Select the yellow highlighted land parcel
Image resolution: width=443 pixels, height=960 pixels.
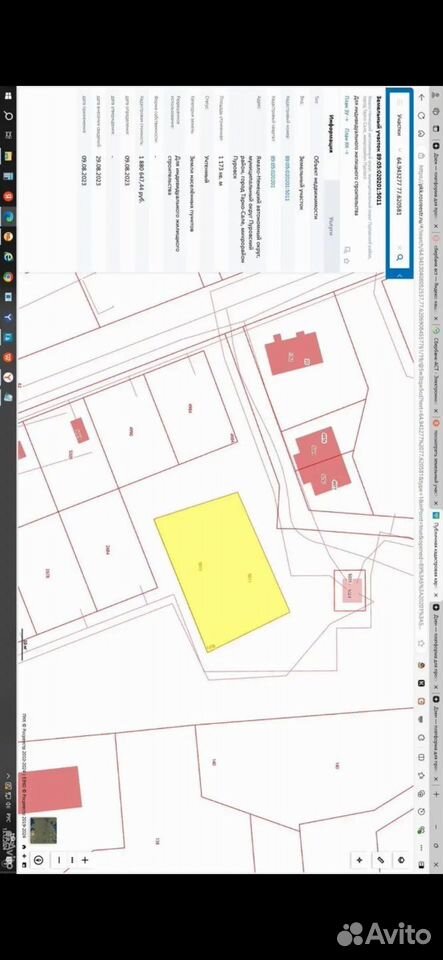point(222,571)
